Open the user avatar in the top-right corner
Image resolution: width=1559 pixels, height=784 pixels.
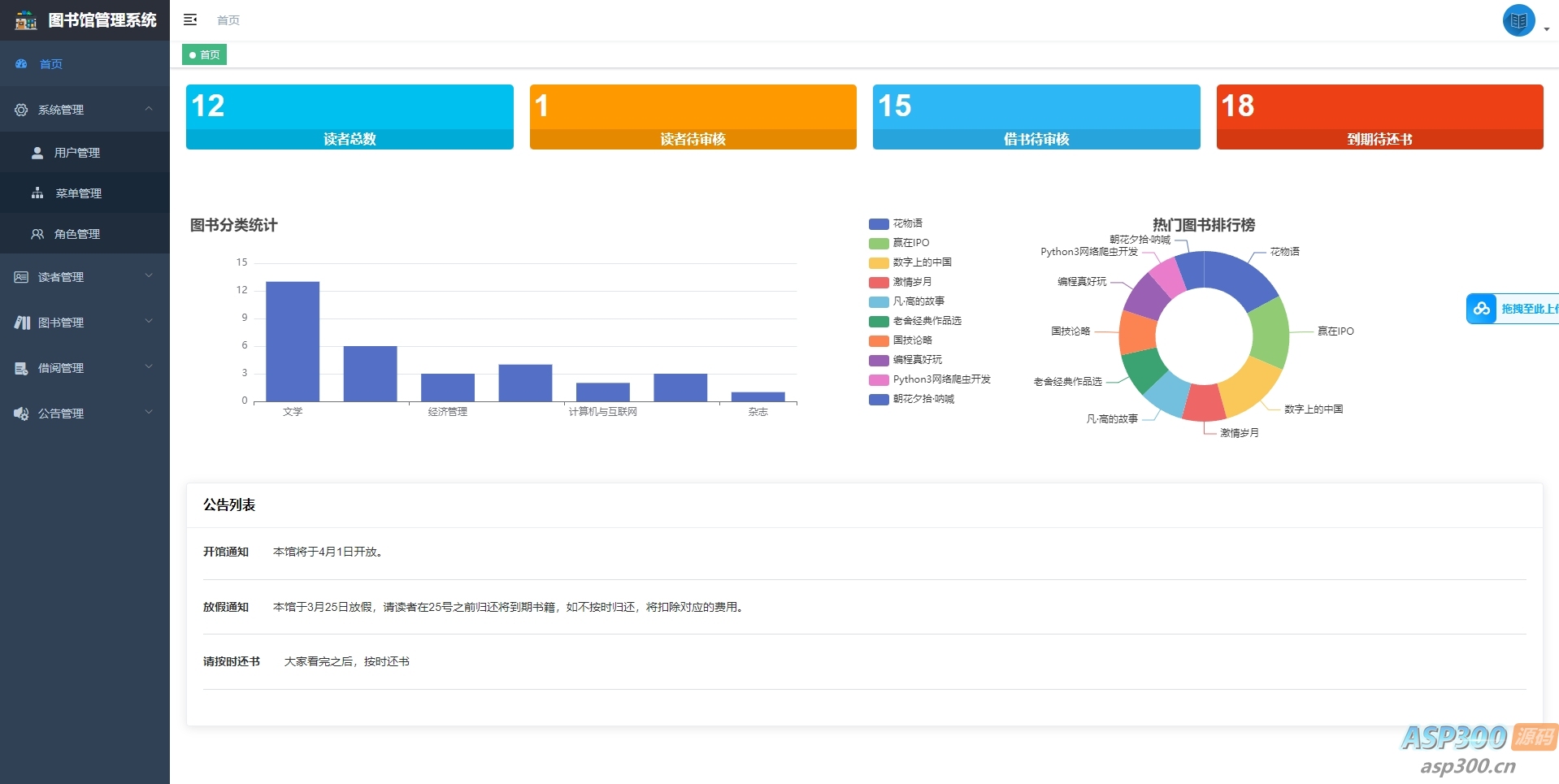(1518, 20)
